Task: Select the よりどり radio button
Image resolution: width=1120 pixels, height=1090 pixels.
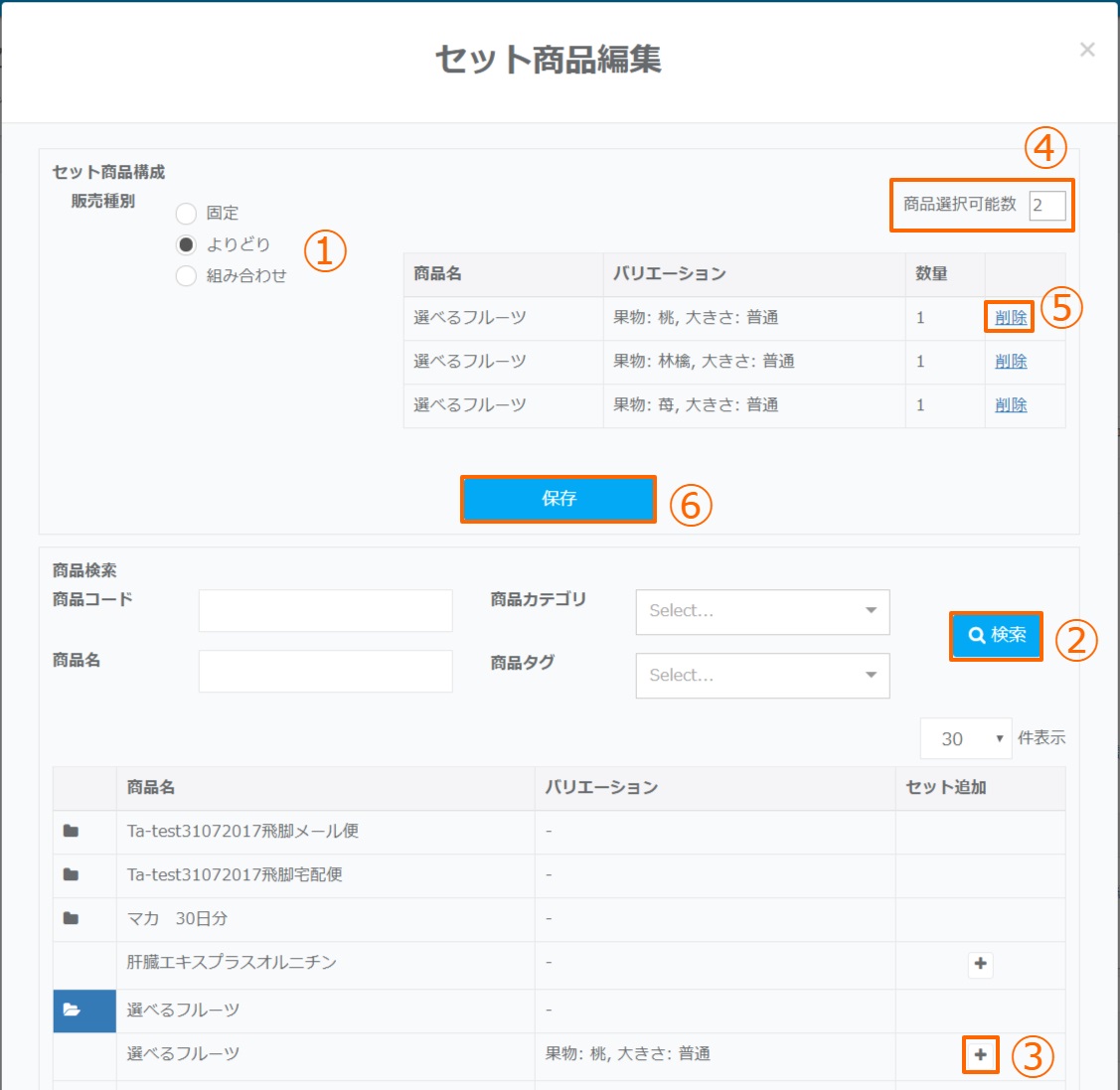Action: tap(186, 244)
